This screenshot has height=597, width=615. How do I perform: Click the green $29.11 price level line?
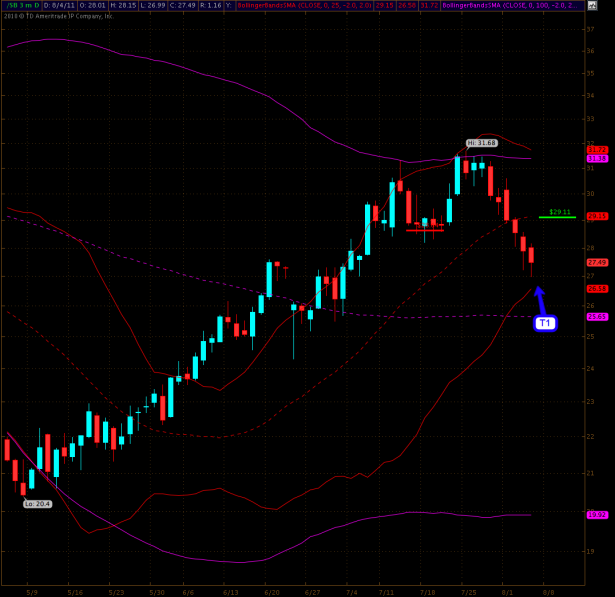coord(556,216)
